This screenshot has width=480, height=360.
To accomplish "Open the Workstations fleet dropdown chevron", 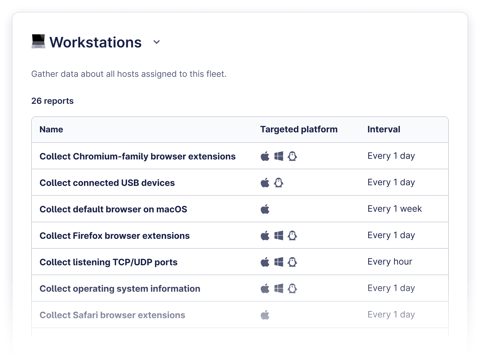I will tap(156, 42).
